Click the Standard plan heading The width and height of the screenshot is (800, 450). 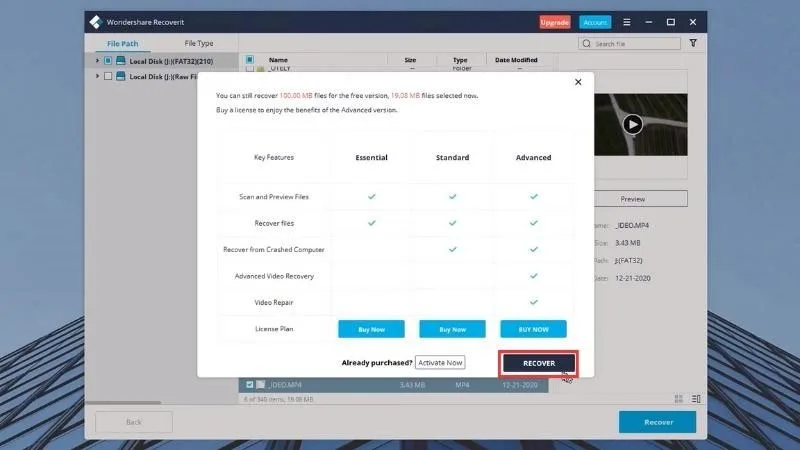(x=453, y=157)
